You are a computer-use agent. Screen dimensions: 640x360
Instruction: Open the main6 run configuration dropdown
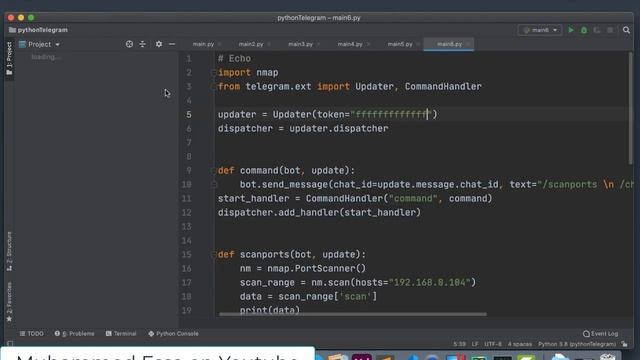click(540, 30)
